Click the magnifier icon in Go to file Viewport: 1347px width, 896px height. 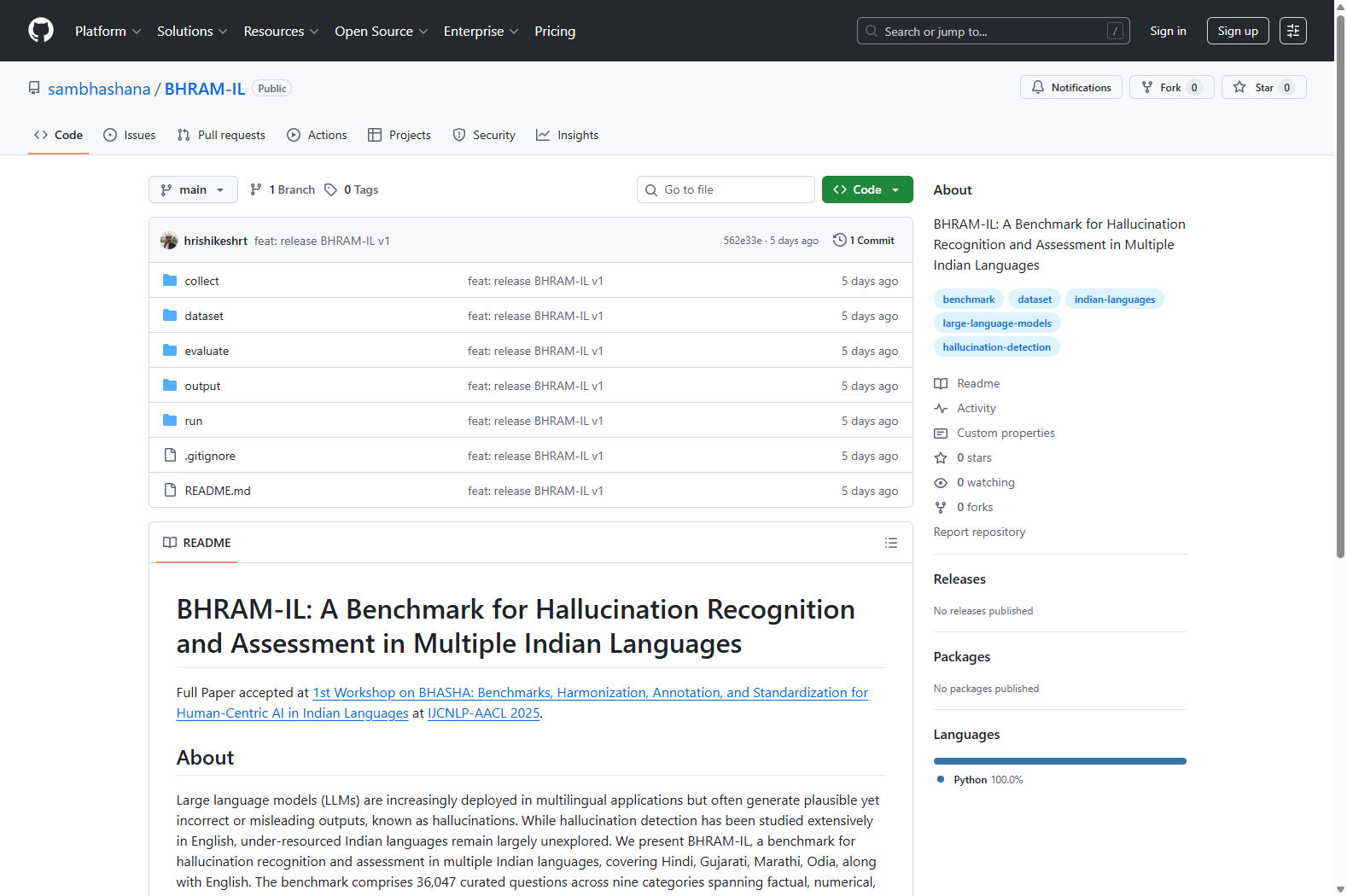[x=651, y=190]
